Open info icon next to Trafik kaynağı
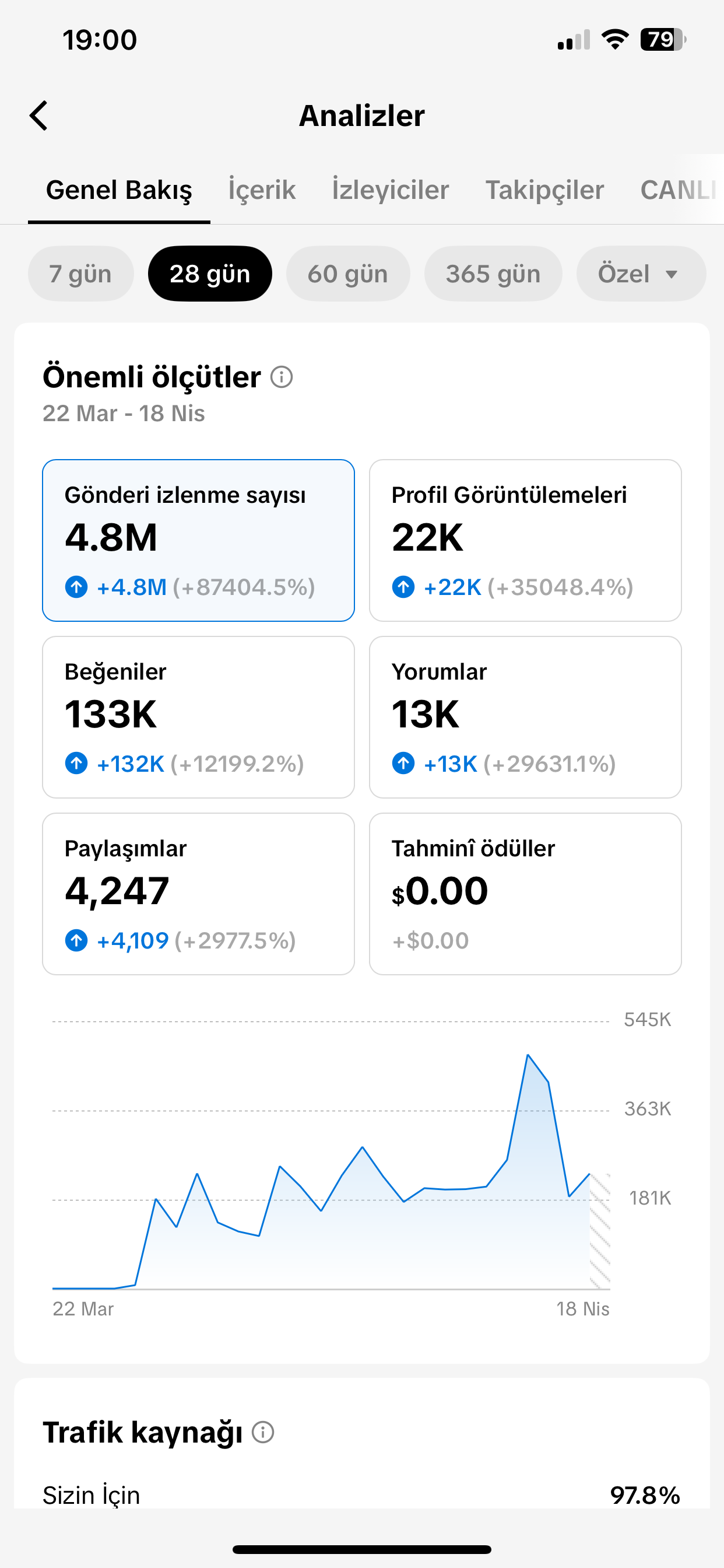This screenshot has height=1568, width=724. click(x=263, y=1432)
